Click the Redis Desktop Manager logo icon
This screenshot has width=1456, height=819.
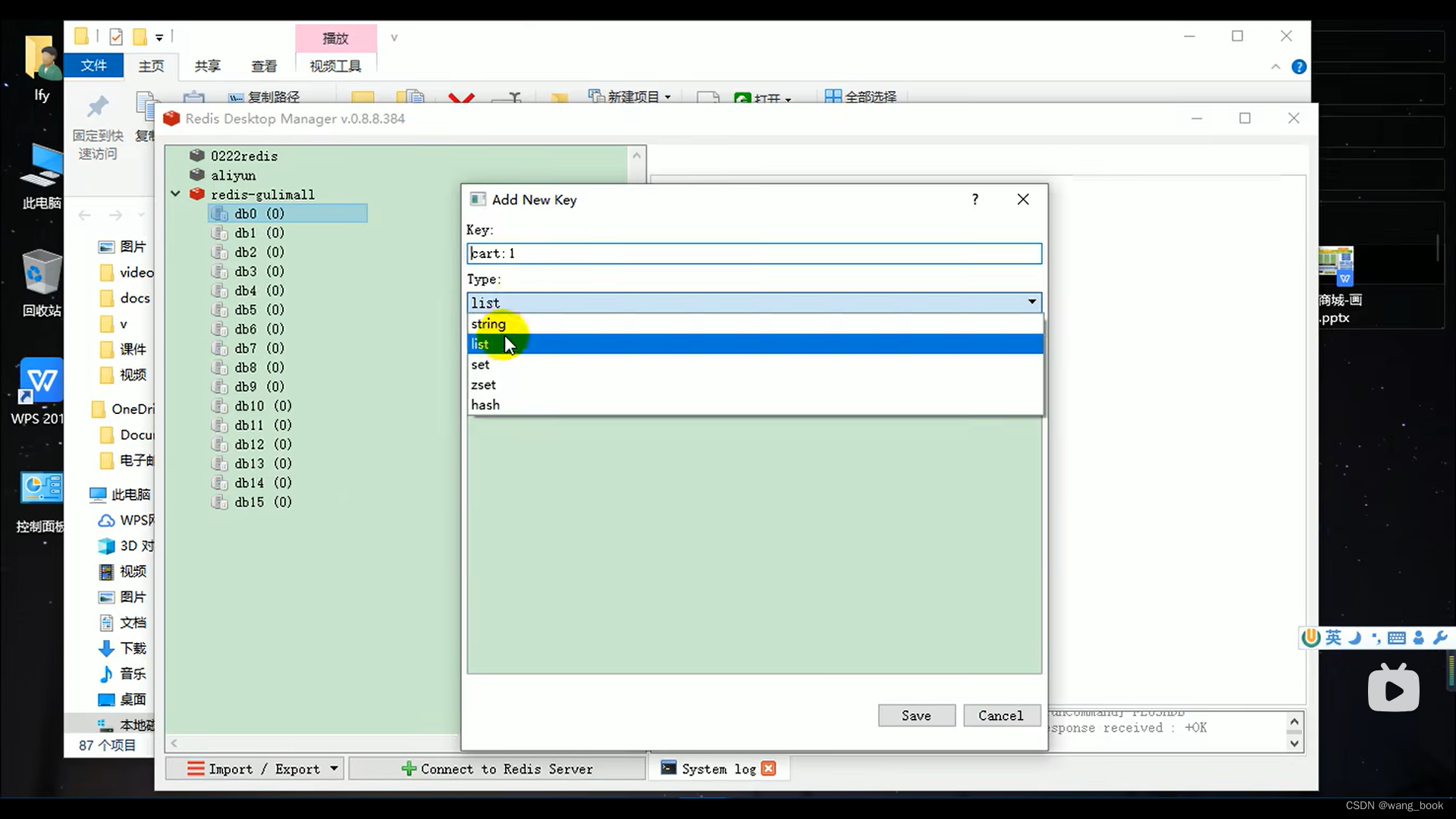[x=171, y=118]
